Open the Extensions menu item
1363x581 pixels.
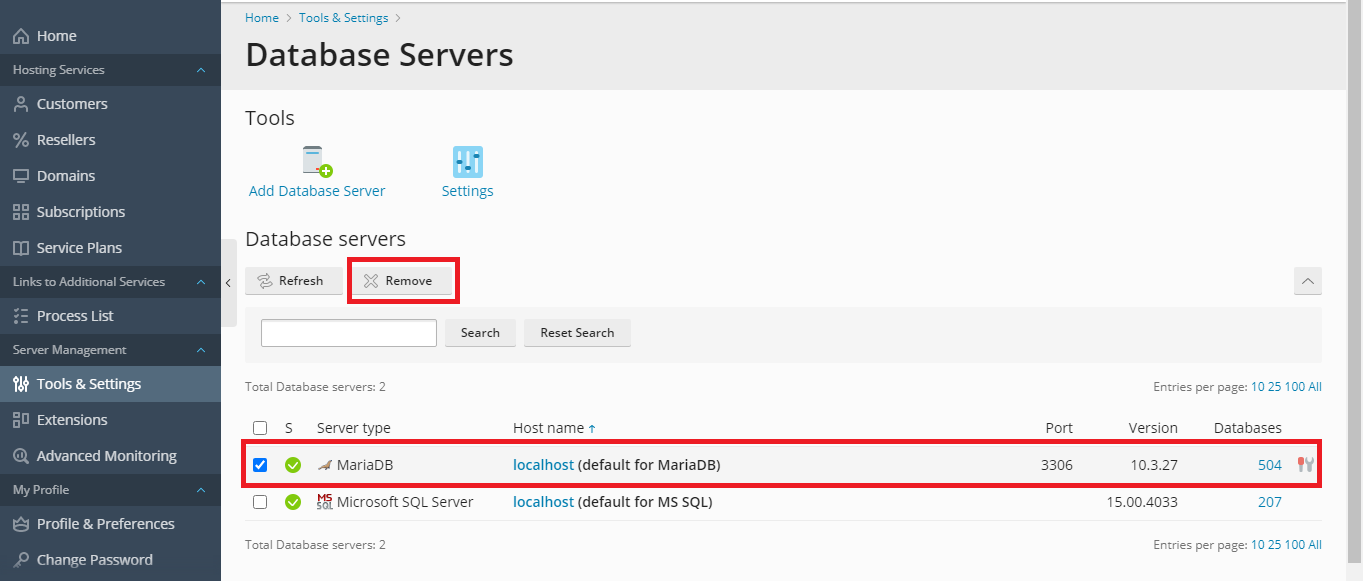(110, 420)
